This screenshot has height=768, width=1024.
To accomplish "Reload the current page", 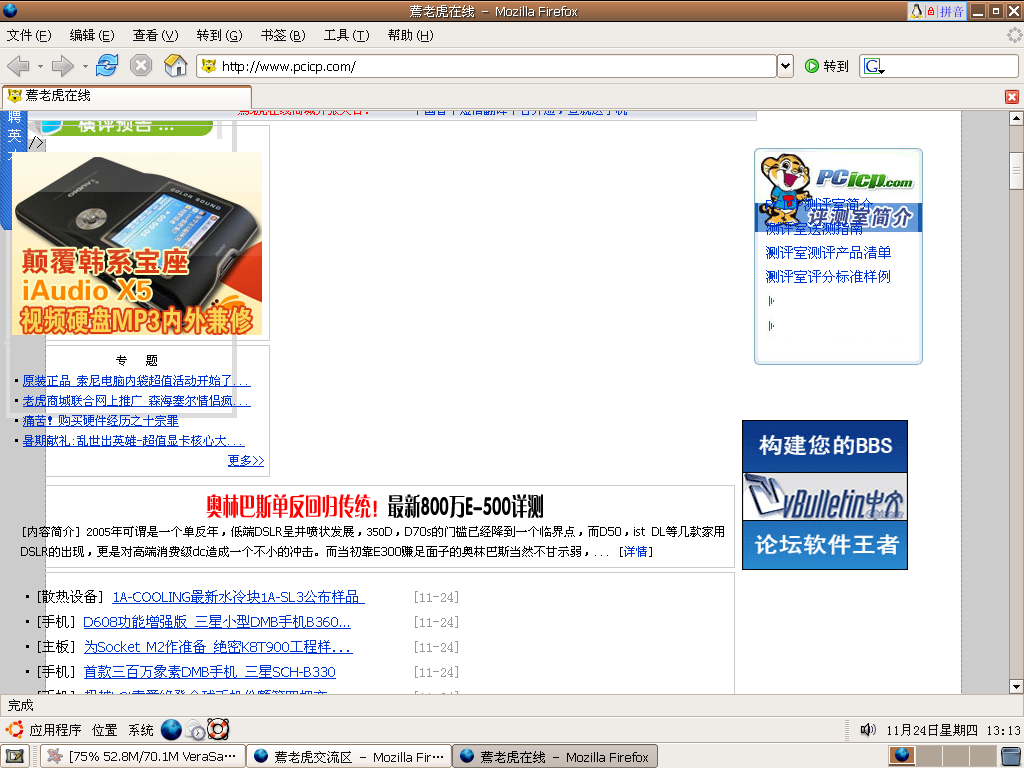I will [x=106, y=65].
